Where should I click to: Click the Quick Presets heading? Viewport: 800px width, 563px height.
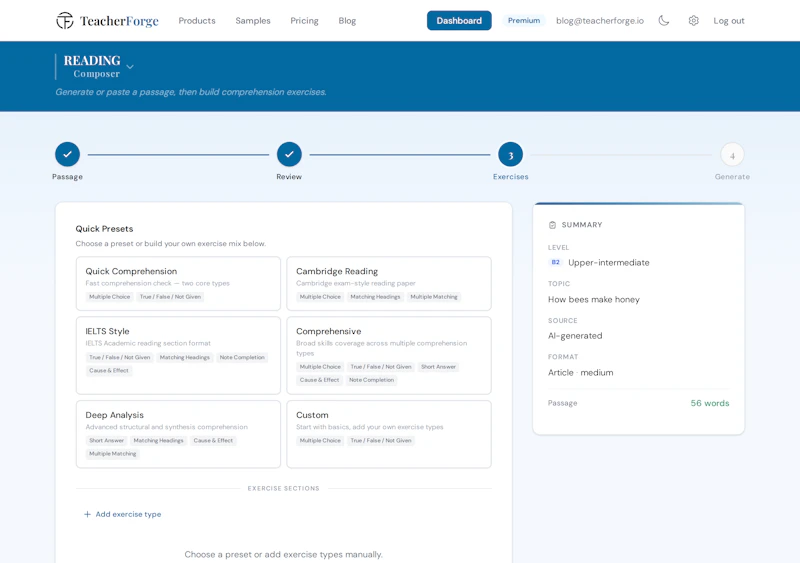click(x=104, y=229)
